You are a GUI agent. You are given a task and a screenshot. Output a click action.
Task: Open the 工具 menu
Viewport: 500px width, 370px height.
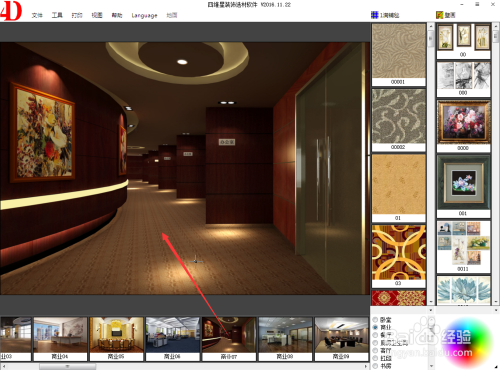pos(57,15)
